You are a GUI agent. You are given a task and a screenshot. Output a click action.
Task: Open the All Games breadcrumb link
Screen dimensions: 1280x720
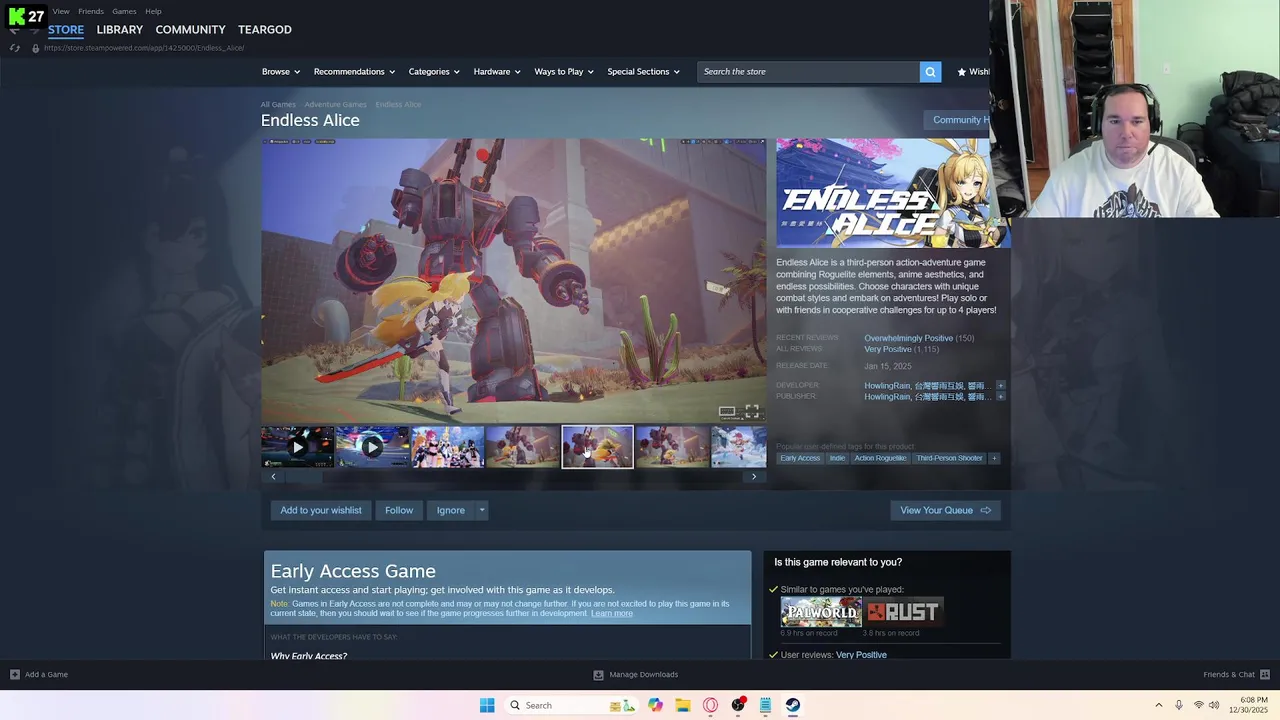coord(278,104)
